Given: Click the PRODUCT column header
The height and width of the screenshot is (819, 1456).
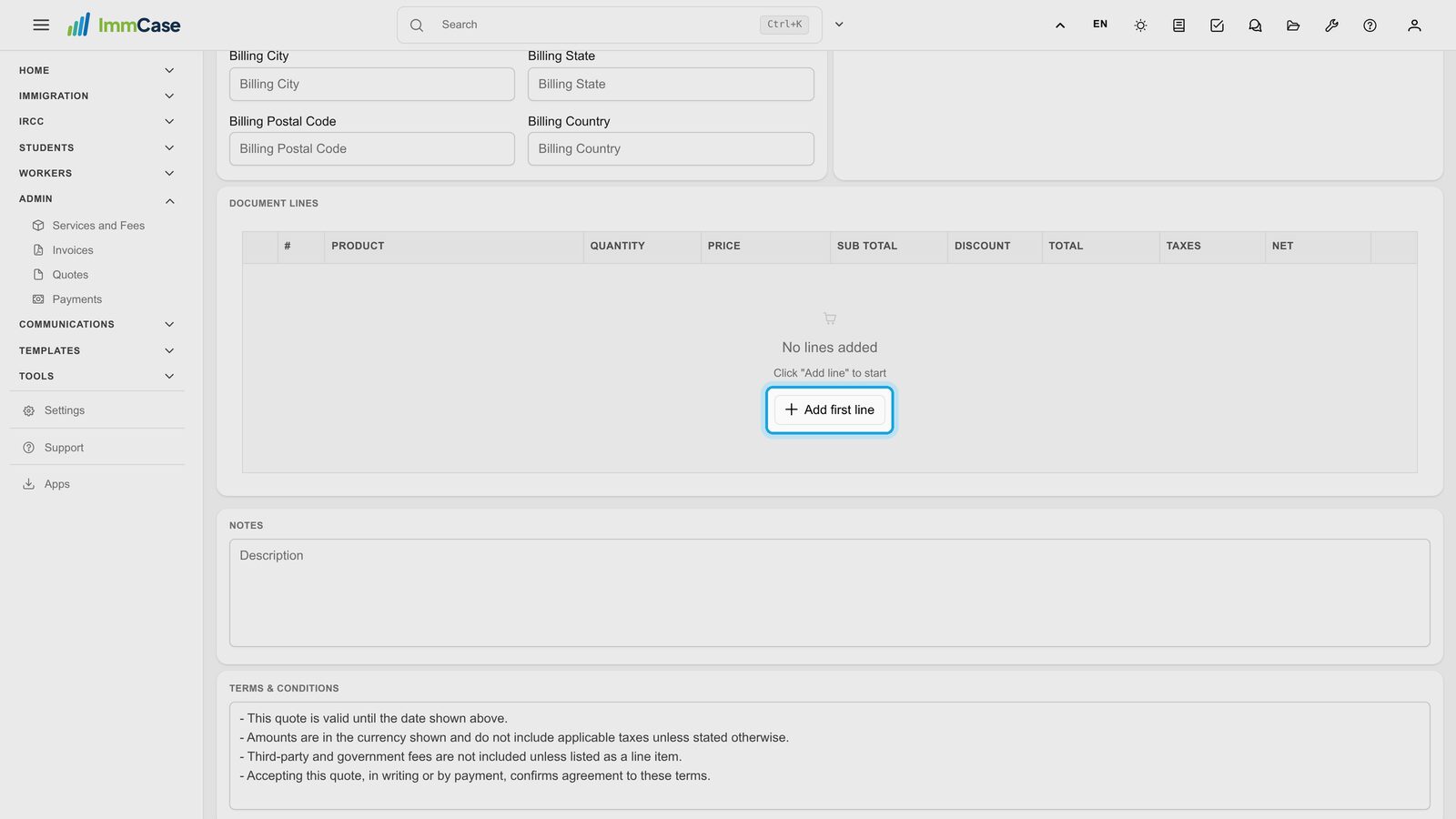Looking at the screenshot, I should pyautogui.click(x=453, y=247).
